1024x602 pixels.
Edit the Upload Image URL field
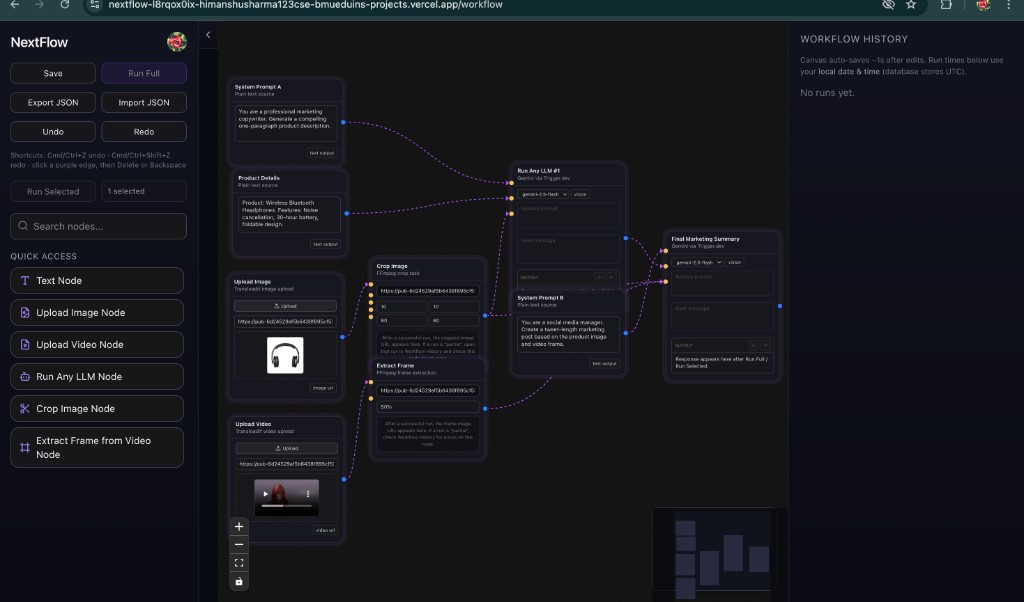285,321
